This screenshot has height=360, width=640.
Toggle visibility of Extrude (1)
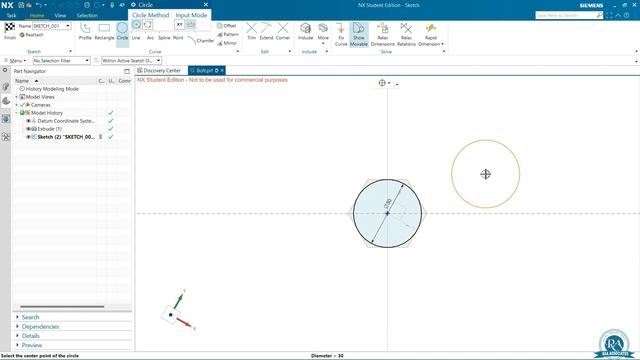coord(29,129)
